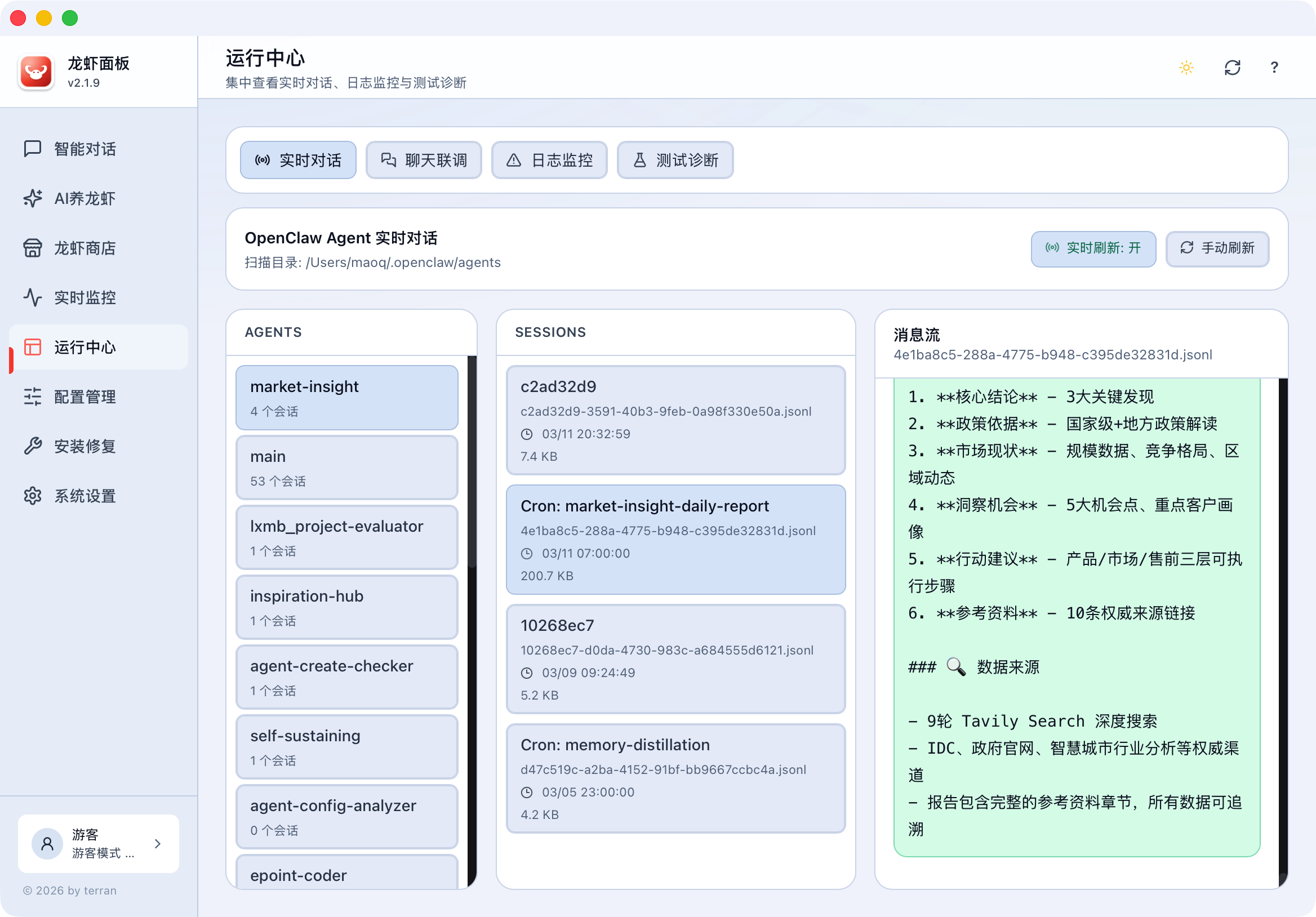Open 安装修复 wrench sidebar item
Screen dimensions: 1316x917
pyautogui.click(x=85, y=447)
